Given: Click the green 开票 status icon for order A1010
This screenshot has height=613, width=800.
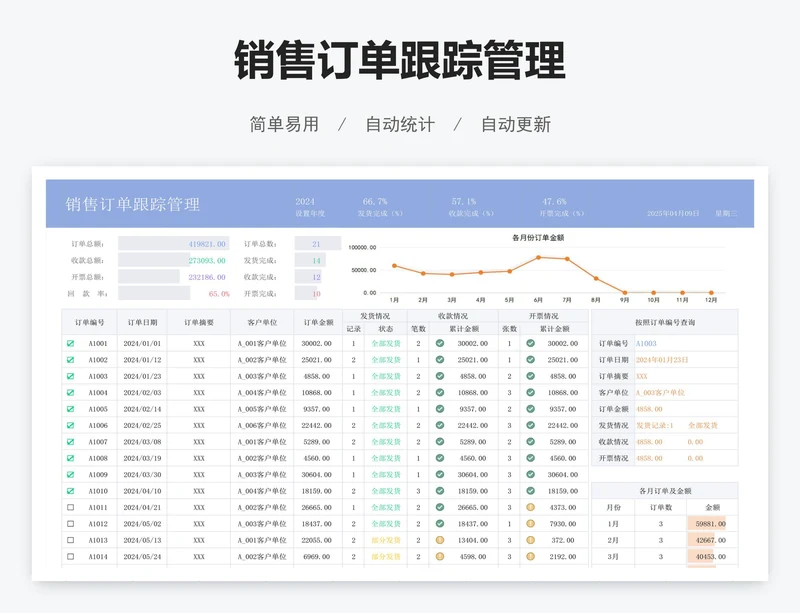Looking at the screenshot, I should [x=531, y=491].
